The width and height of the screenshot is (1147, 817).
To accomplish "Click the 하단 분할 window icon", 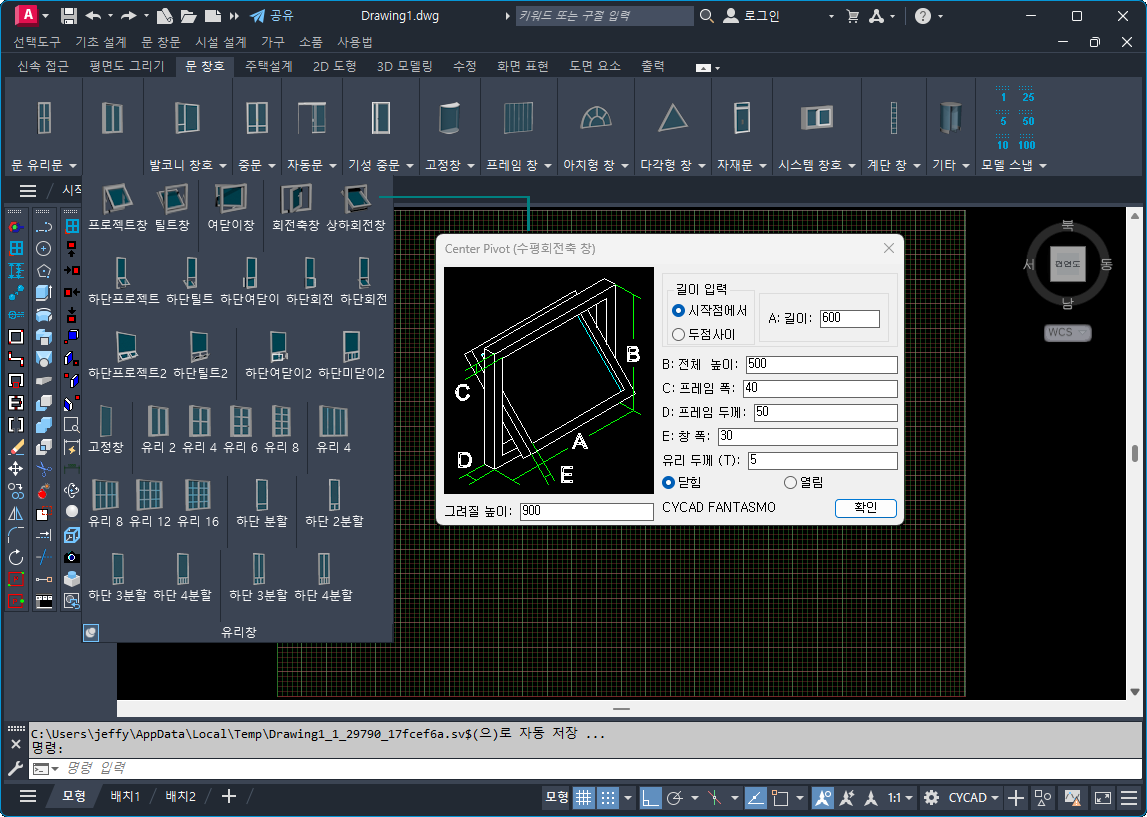I will tap(262, 496).
